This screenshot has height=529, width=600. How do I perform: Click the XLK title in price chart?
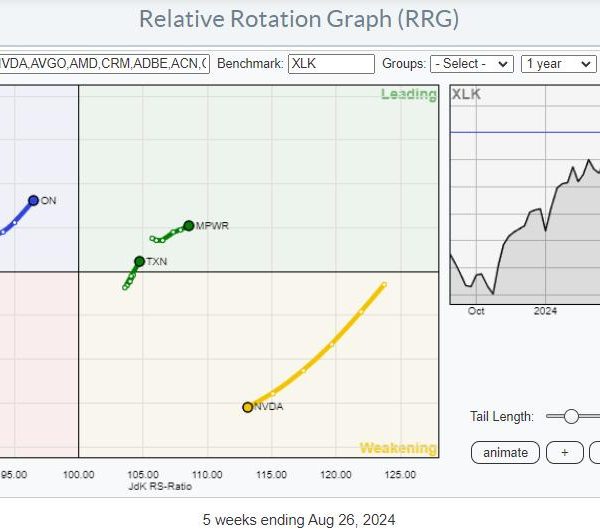click(x=466, y=94)
